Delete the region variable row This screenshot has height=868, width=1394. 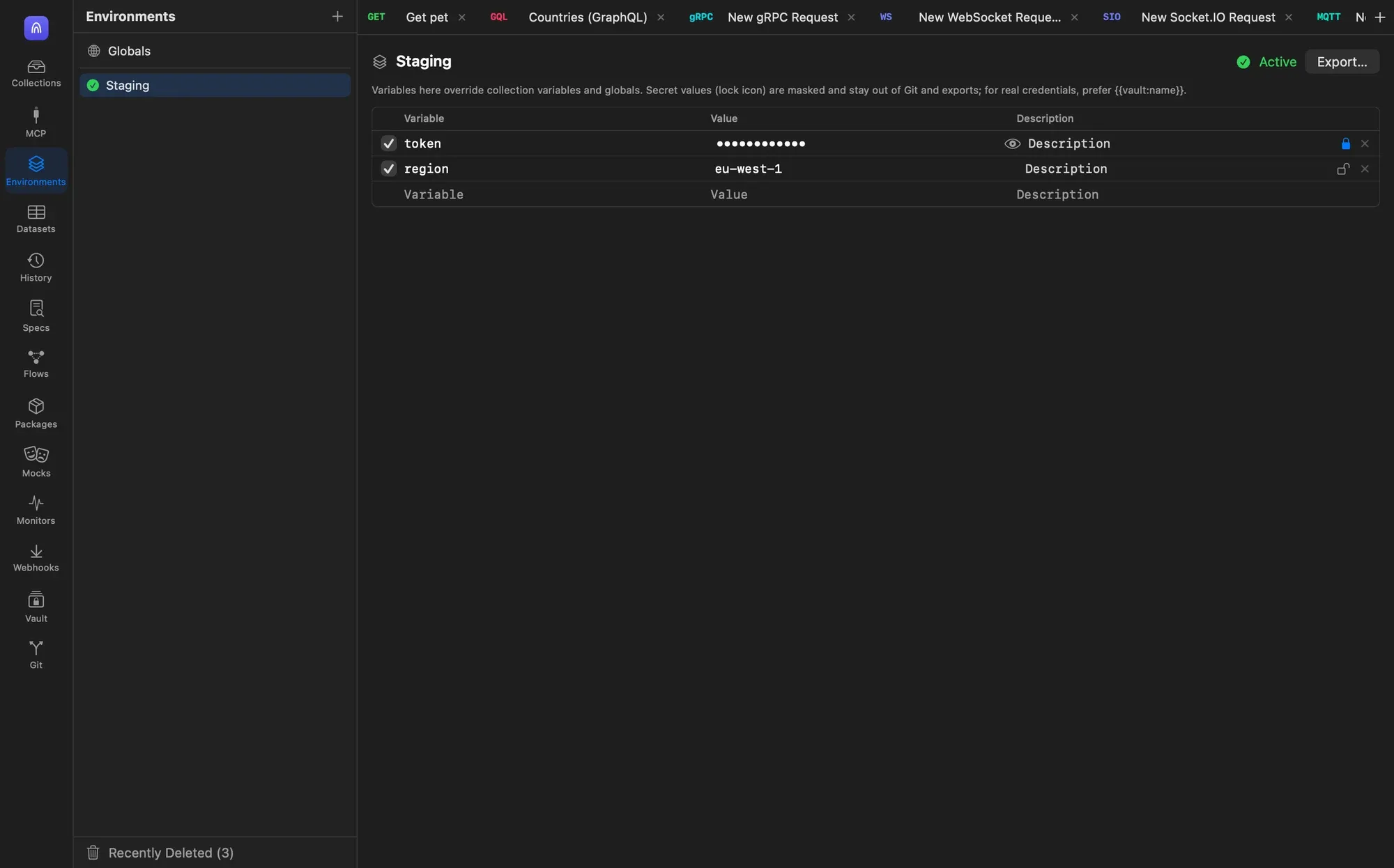click(1365, 169)
